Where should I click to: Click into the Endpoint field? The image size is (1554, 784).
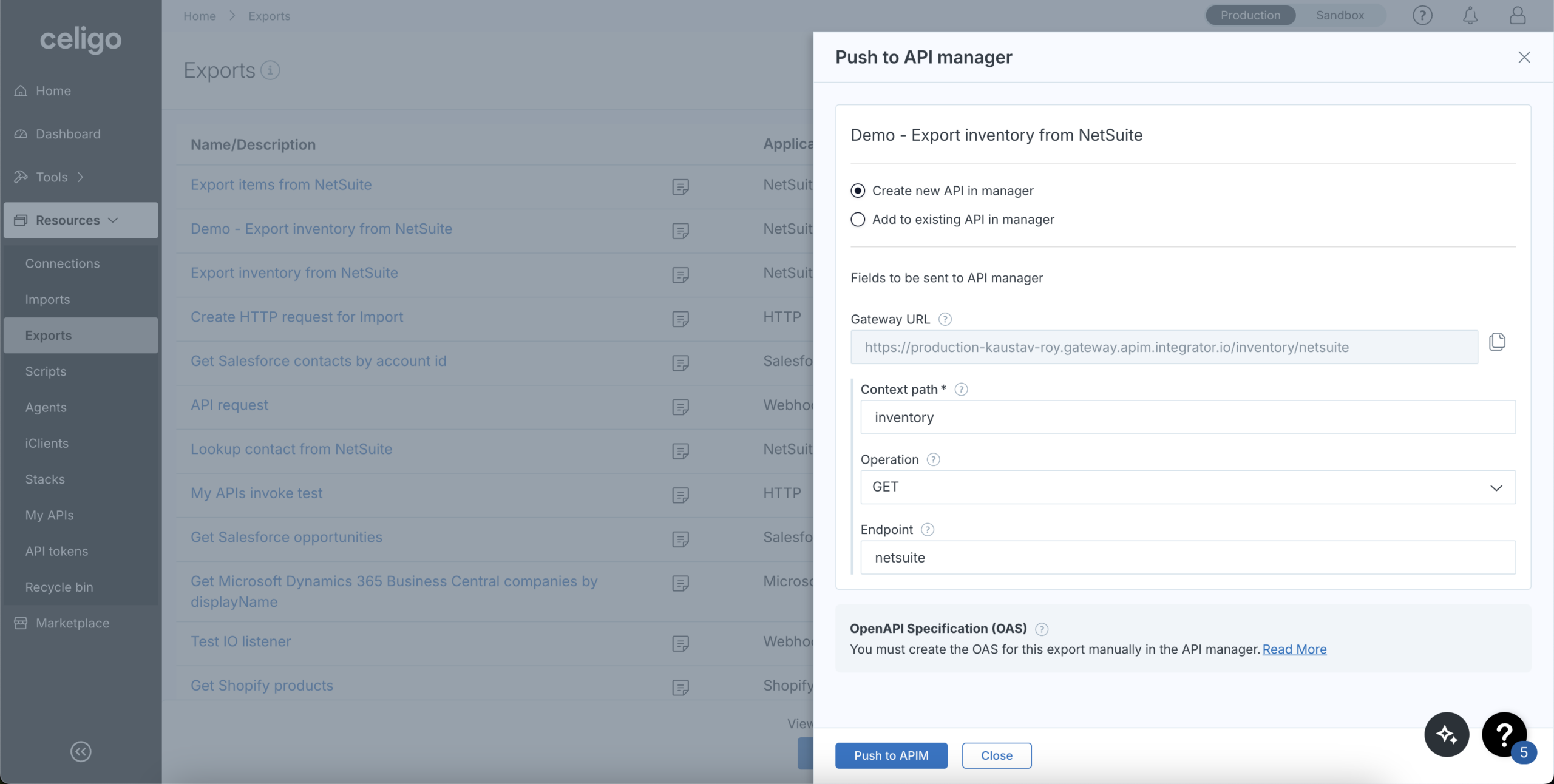[1187, 557]
